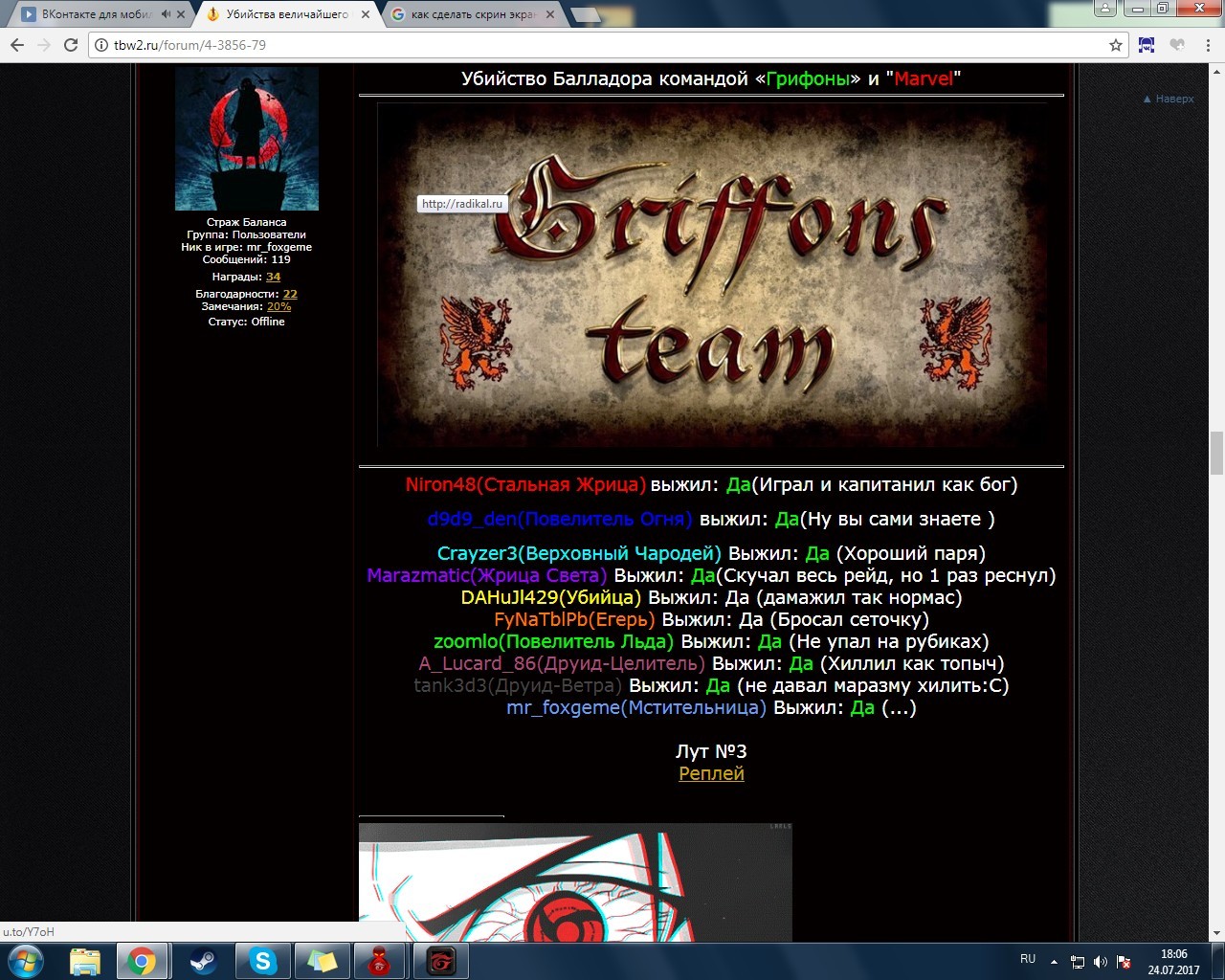Click the red eye signature image
Image resolution: width=1225 pixels, height=980 pixels.
(x=575, y=882)
